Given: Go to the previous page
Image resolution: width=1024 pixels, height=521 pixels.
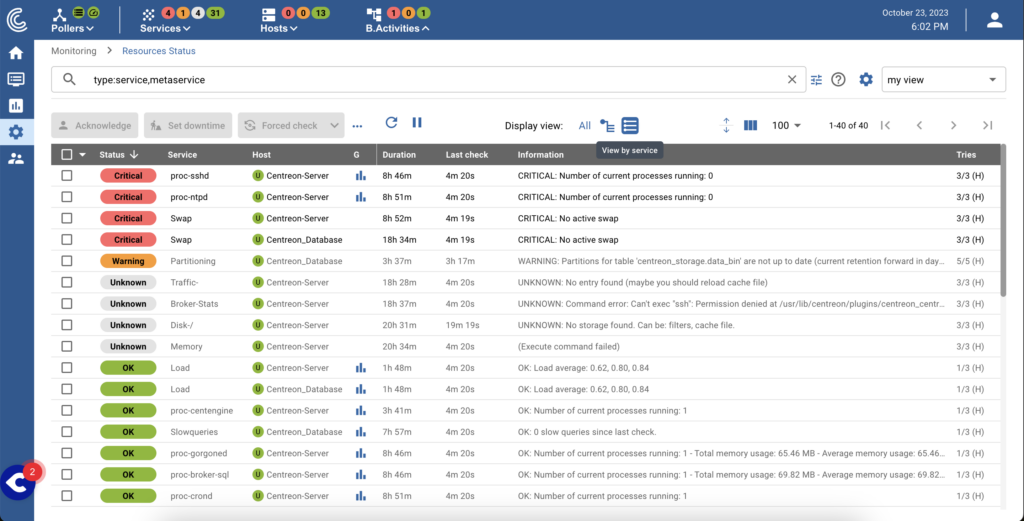Looking at the screenshot, I should point(920,125).
